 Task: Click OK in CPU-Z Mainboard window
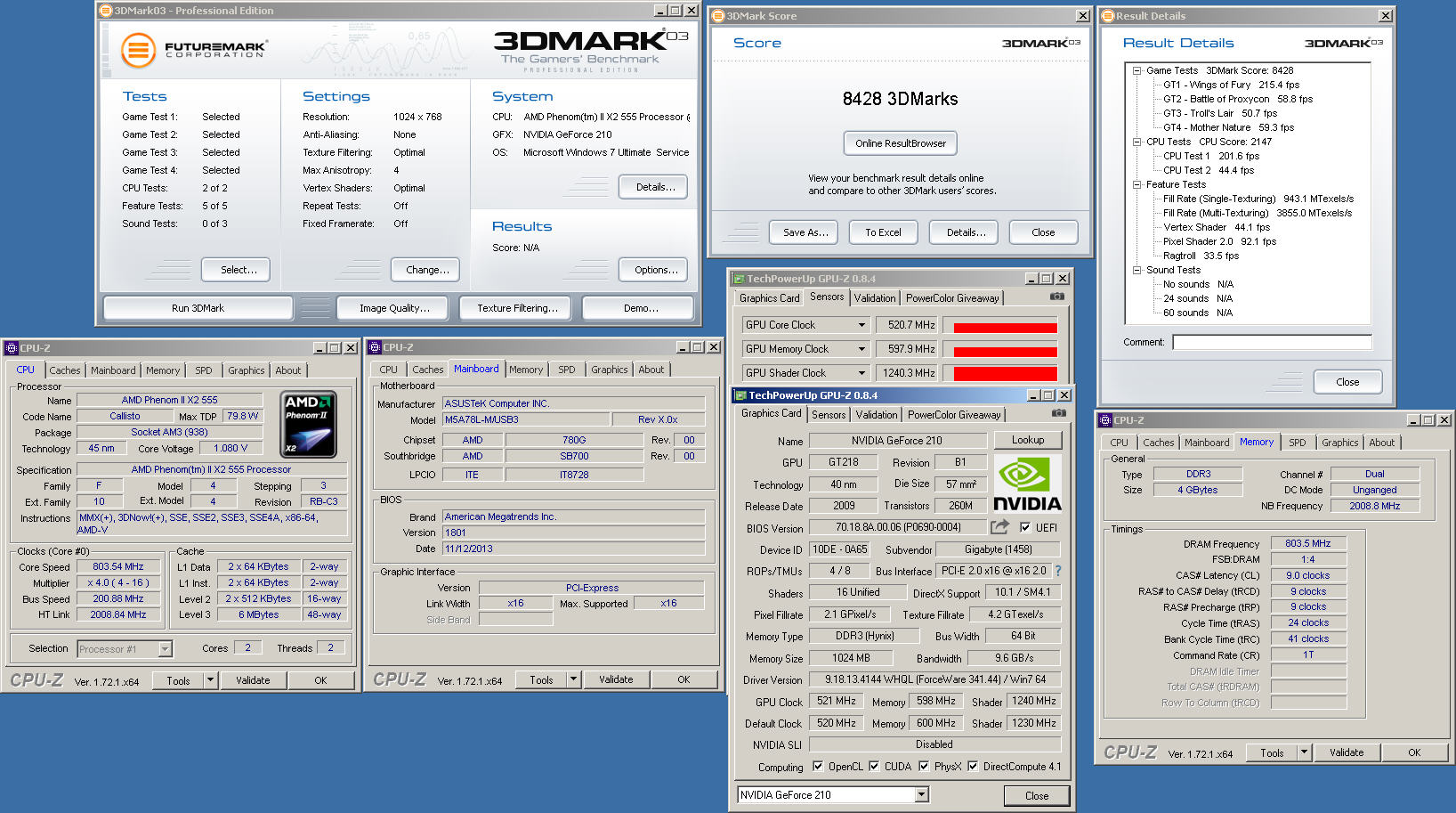click(684, 679)
